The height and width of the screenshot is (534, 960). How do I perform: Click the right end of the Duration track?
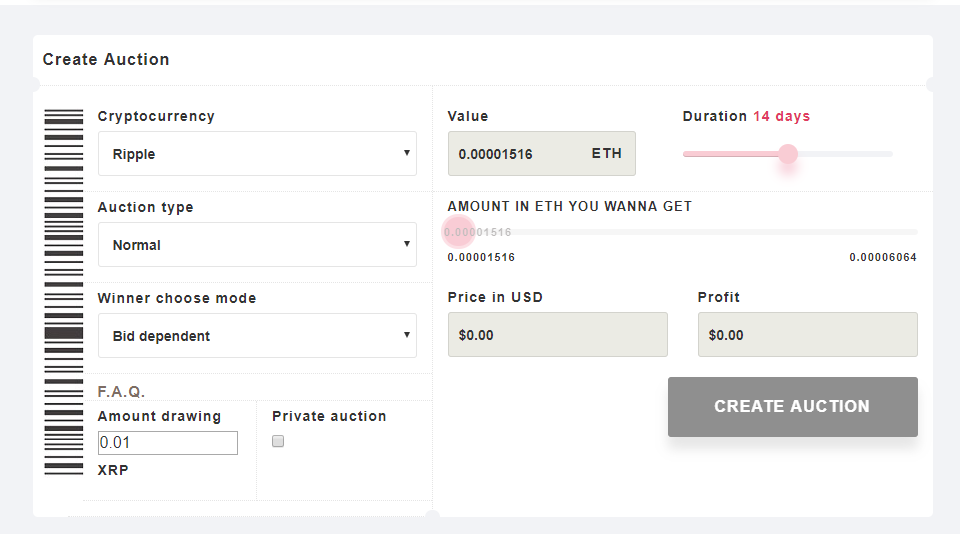pos(888,154)
